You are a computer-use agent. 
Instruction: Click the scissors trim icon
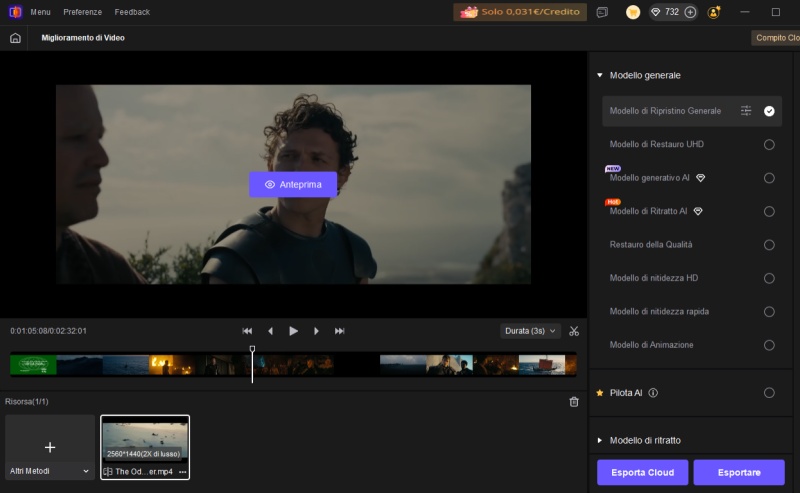574,331
